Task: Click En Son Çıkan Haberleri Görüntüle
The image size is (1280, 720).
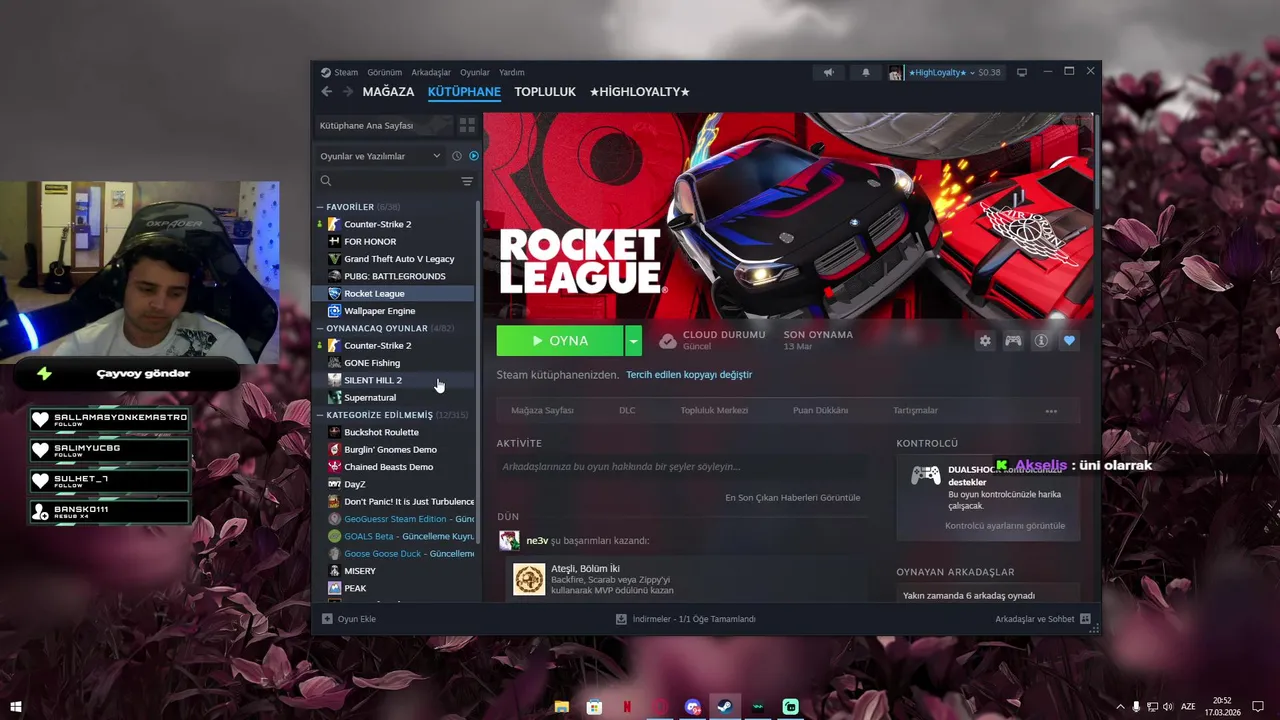Action: click(x=792, y=498)
